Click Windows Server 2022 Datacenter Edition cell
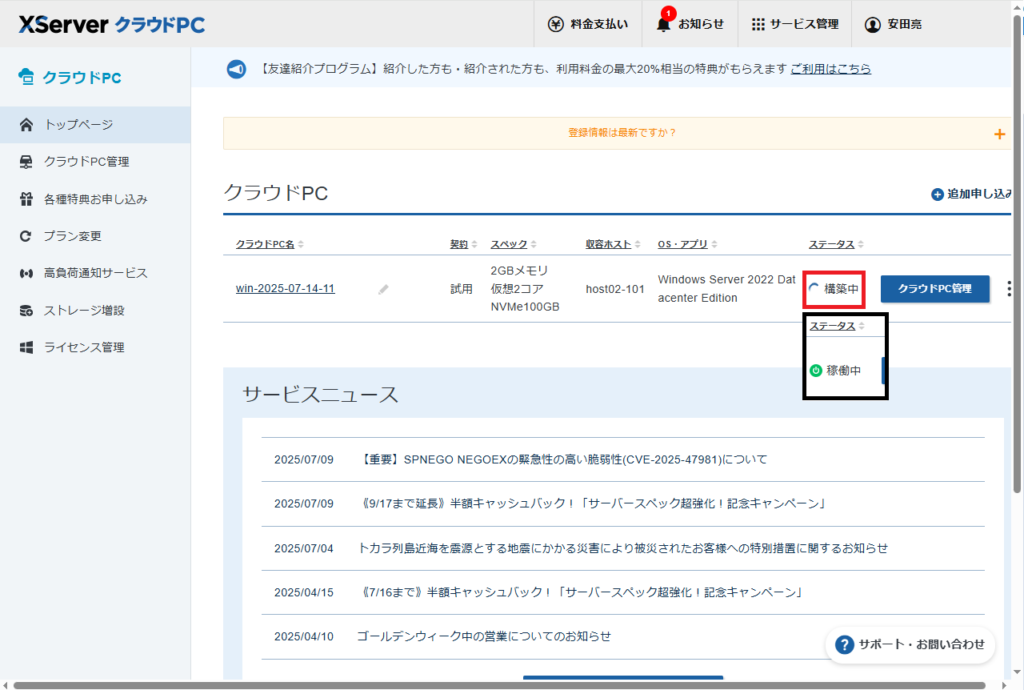This screenshot has height=690, width=1024. 726,289
